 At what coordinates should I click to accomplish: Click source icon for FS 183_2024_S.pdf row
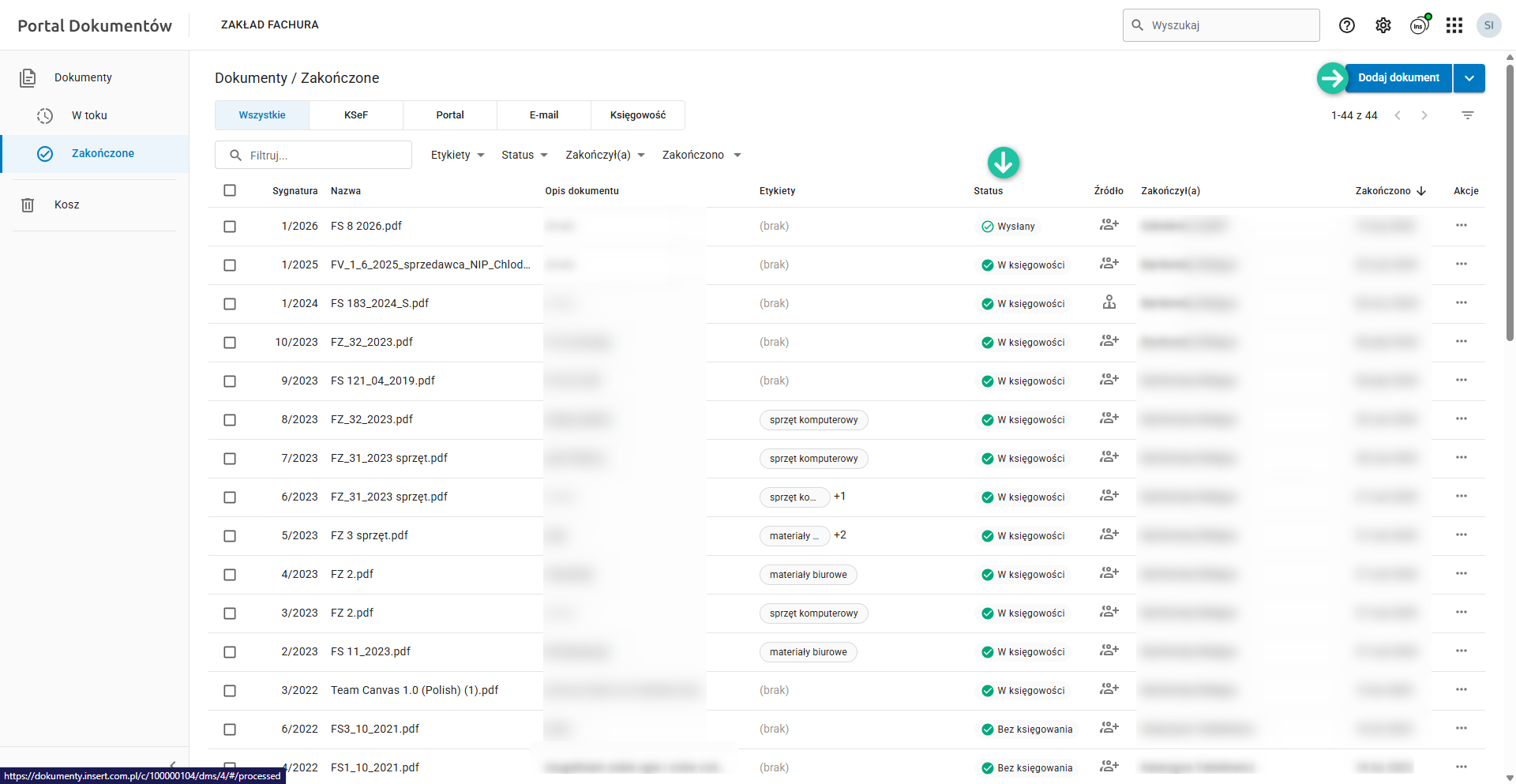pyautogui.click(x=1109, y=302)
